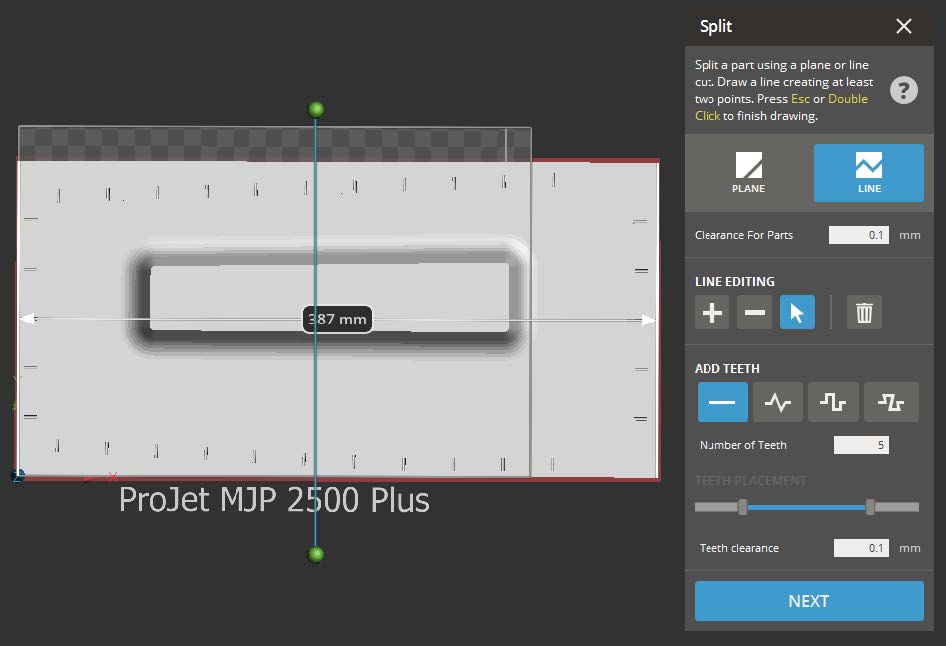This screenshot has height=646, width=946.
Task: Choose the rectangular teeth style
Action: [x=834, y=401]
